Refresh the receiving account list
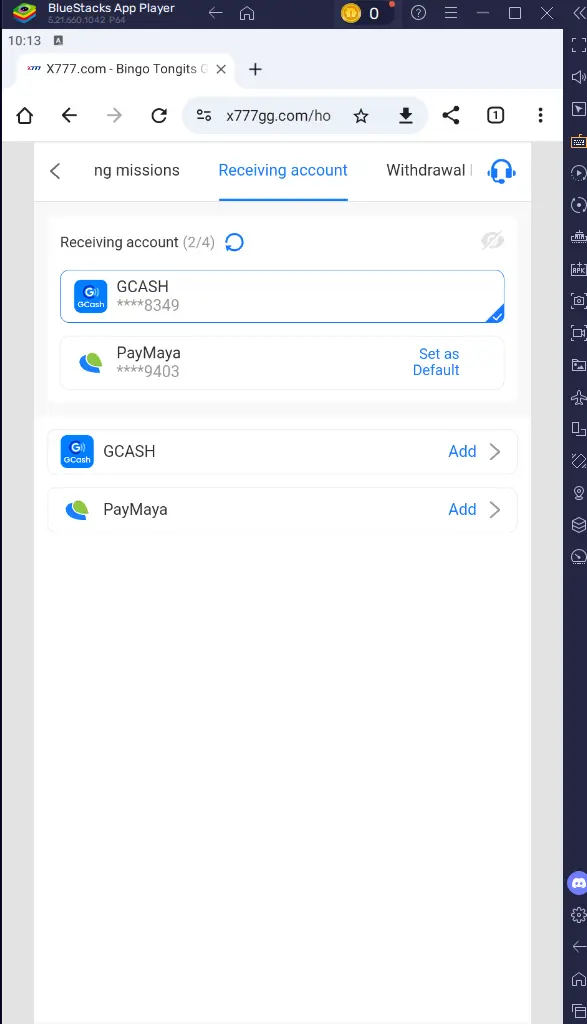 [x=234, y=242]
